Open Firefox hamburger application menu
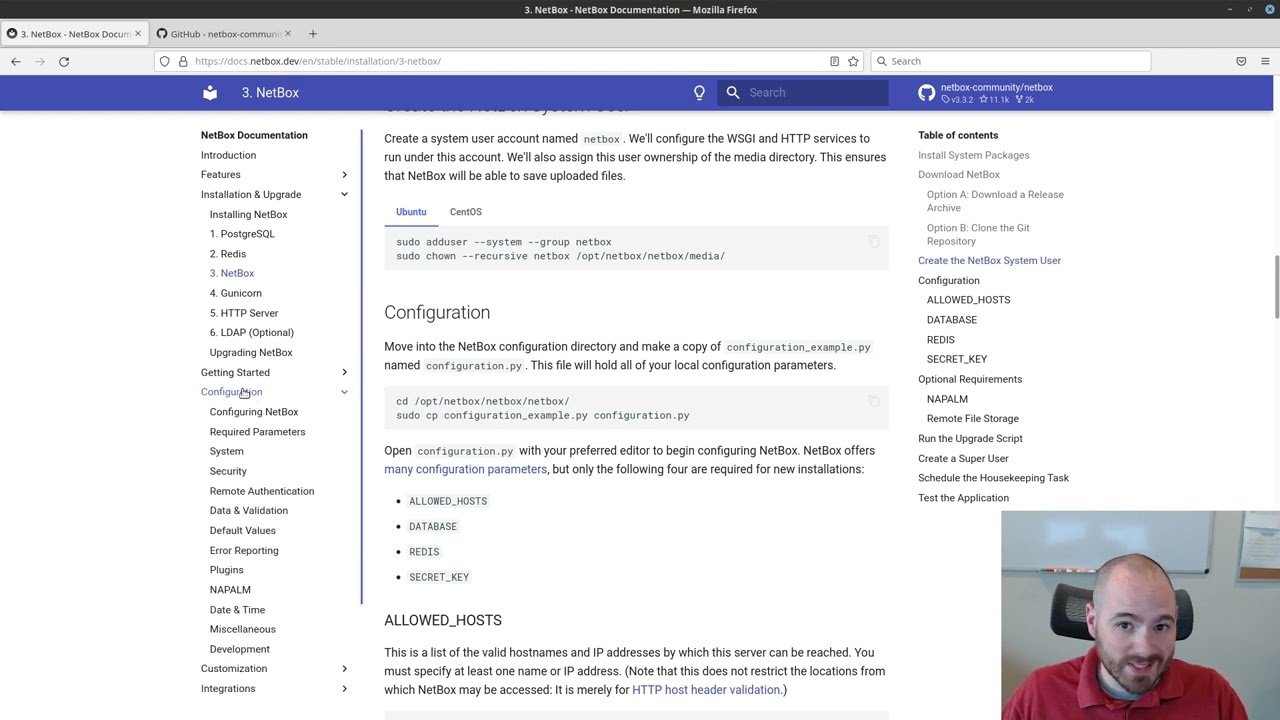 pyautogui.click(x=1265, y=61)
